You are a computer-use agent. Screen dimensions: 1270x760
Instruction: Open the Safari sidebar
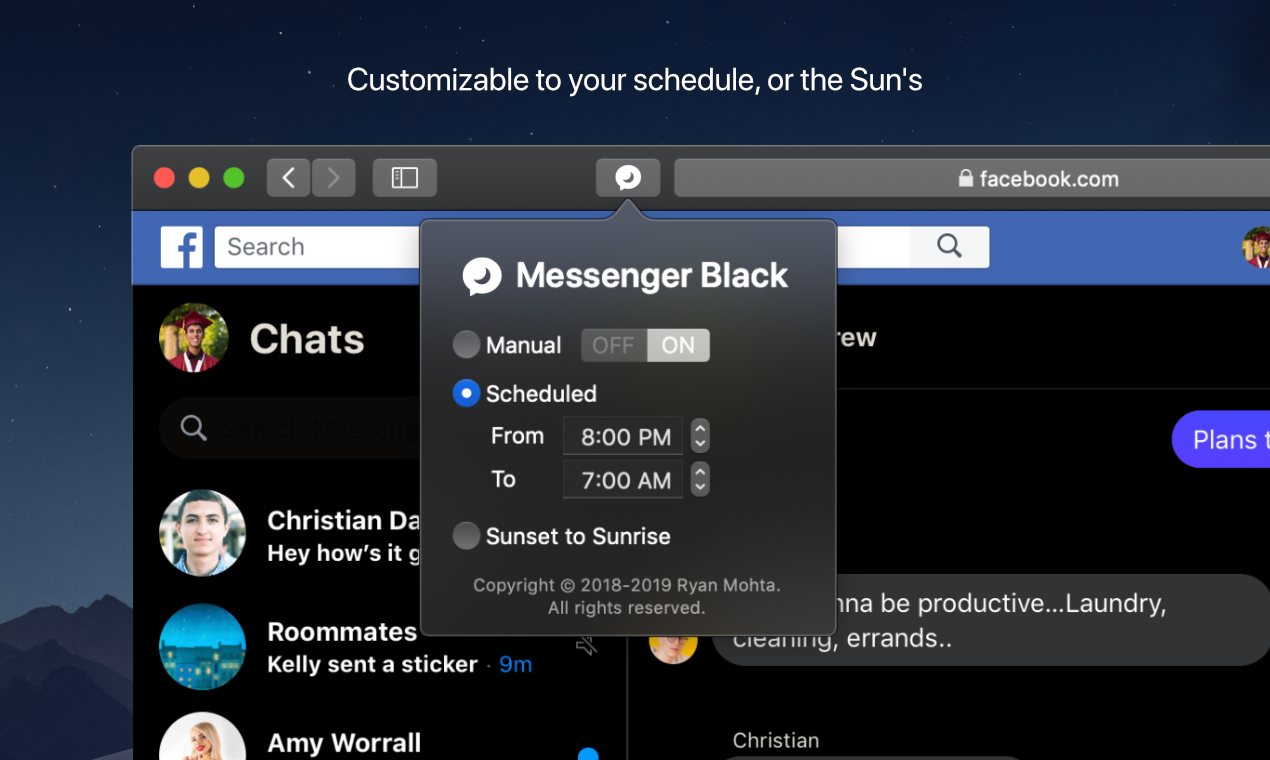[404, 177]
